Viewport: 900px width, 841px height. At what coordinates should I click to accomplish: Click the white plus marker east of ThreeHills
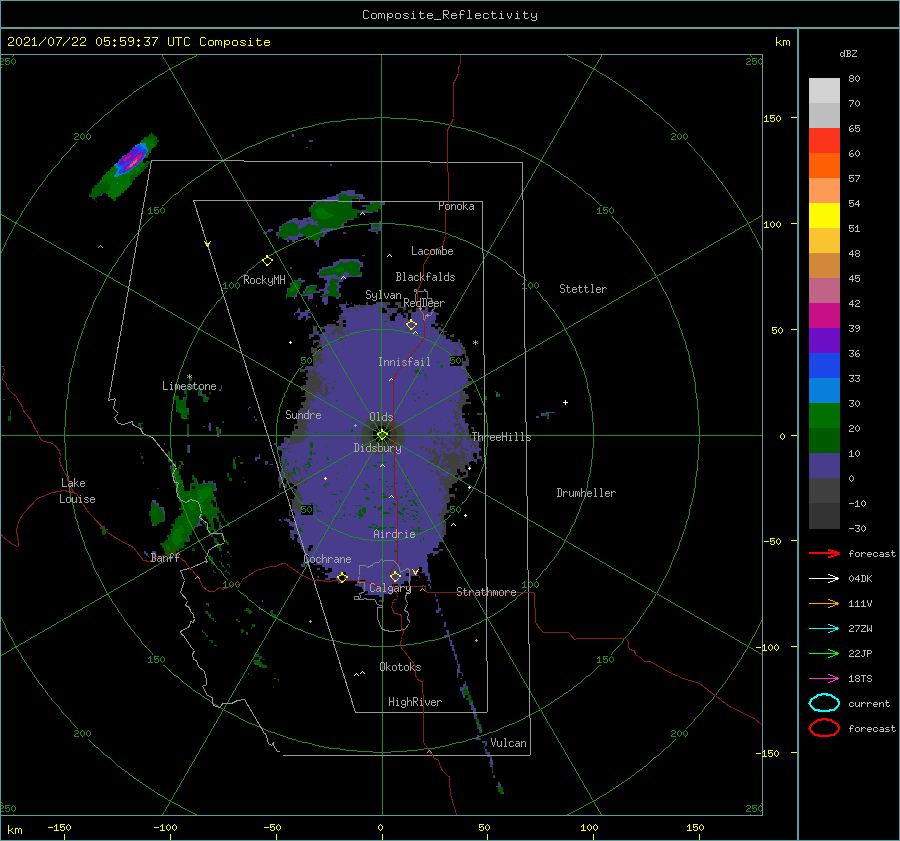pyautogui.click(x=565, y=402)
